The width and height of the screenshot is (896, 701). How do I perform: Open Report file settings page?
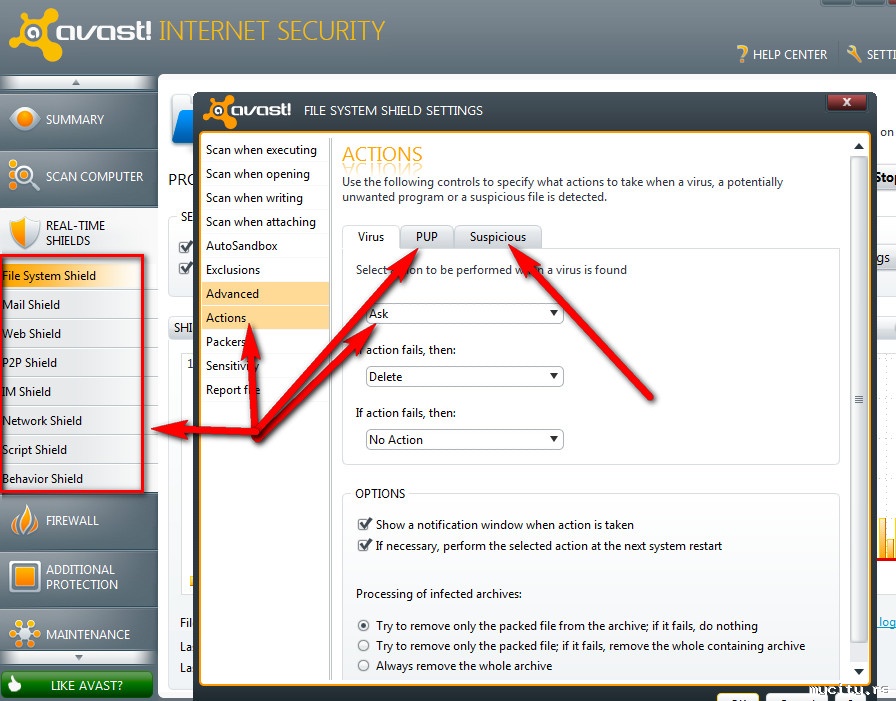pyautogui.click(x=265, y=390)
